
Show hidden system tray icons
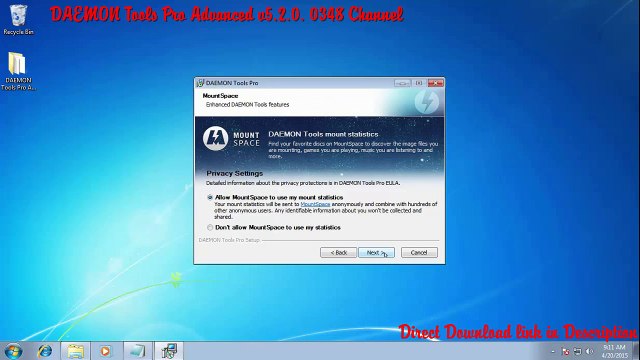553,351
